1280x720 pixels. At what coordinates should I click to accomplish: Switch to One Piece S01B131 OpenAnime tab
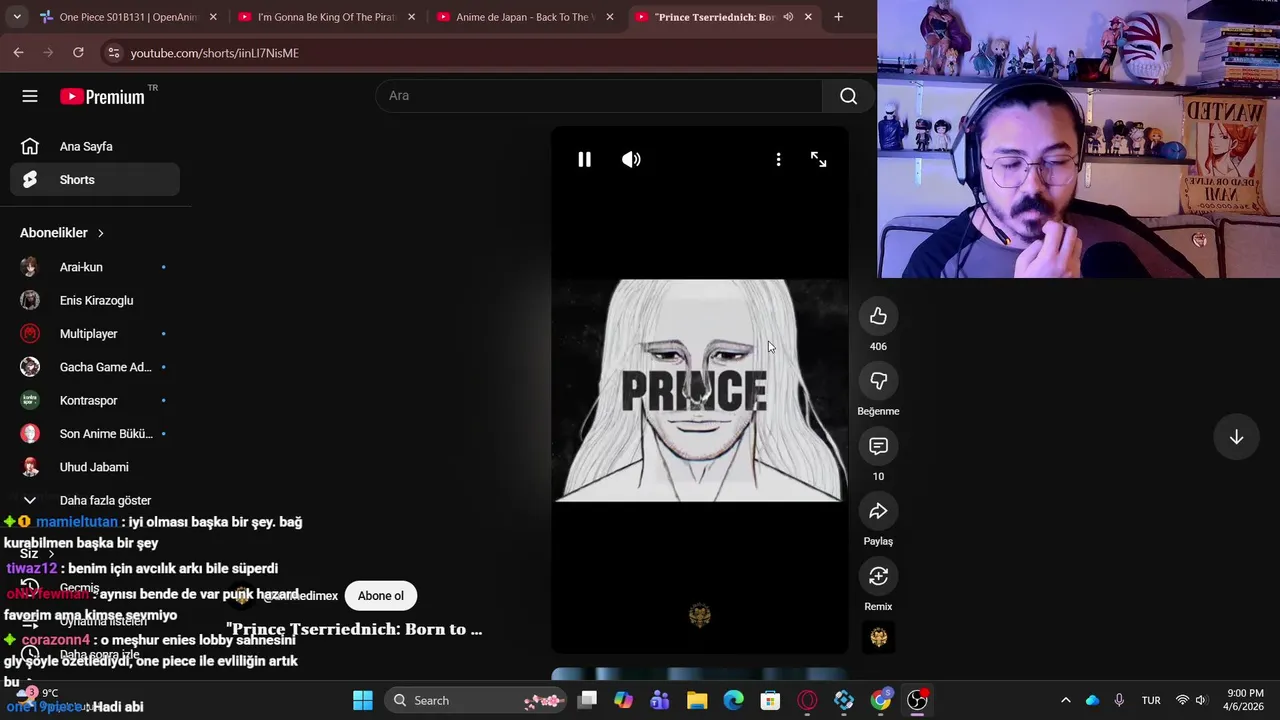[128, 17]
